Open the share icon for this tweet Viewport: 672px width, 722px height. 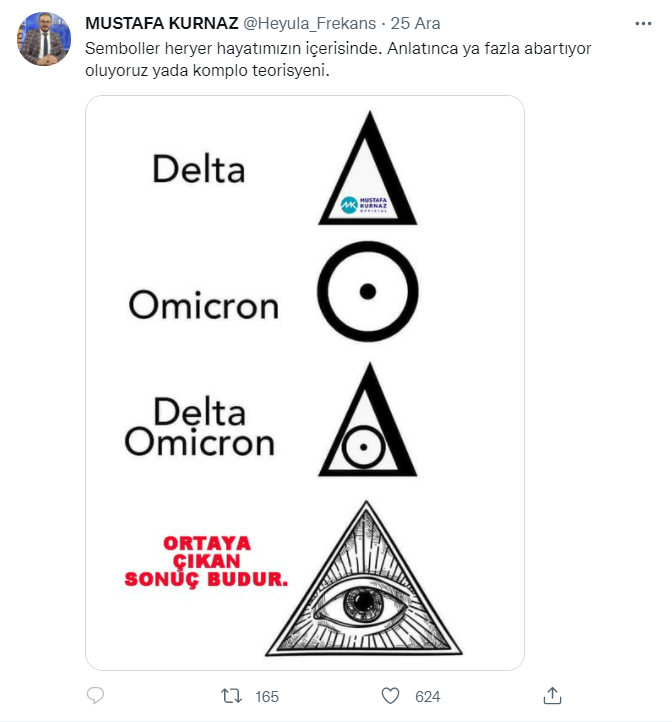(552, 696)
